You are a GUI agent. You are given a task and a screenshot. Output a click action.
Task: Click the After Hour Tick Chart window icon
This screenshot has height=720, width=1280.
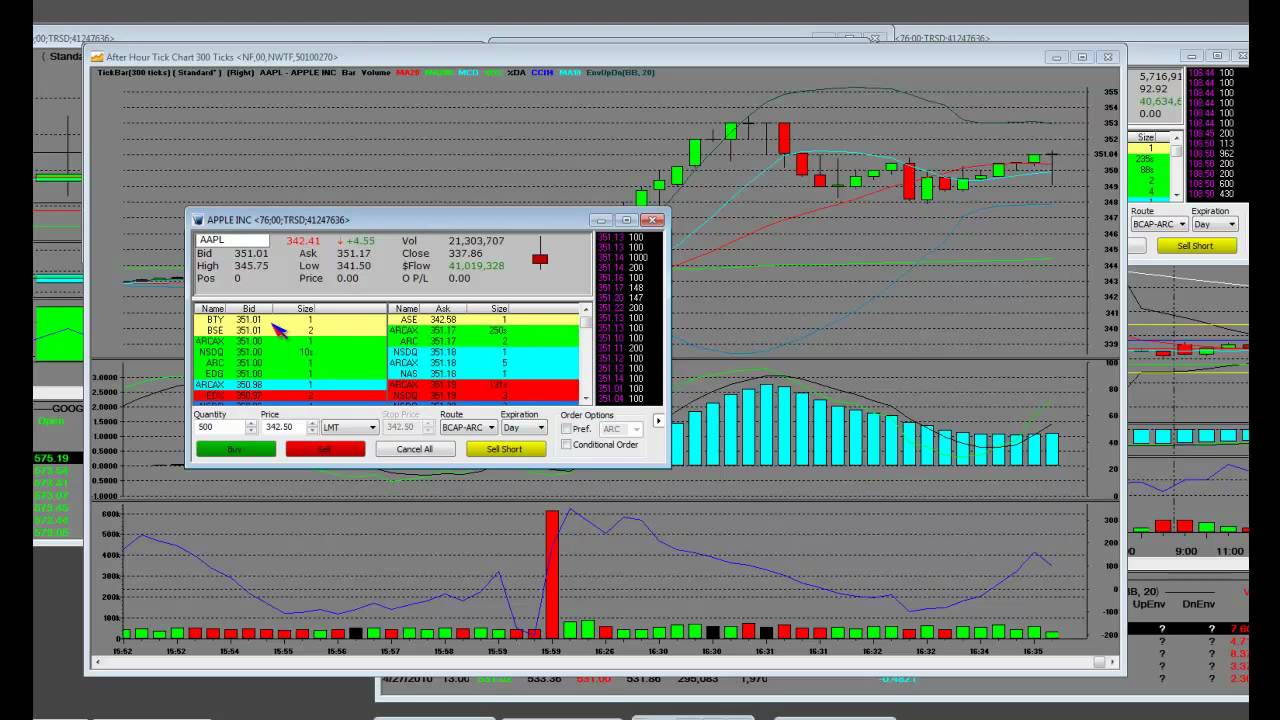coord(97,58)
